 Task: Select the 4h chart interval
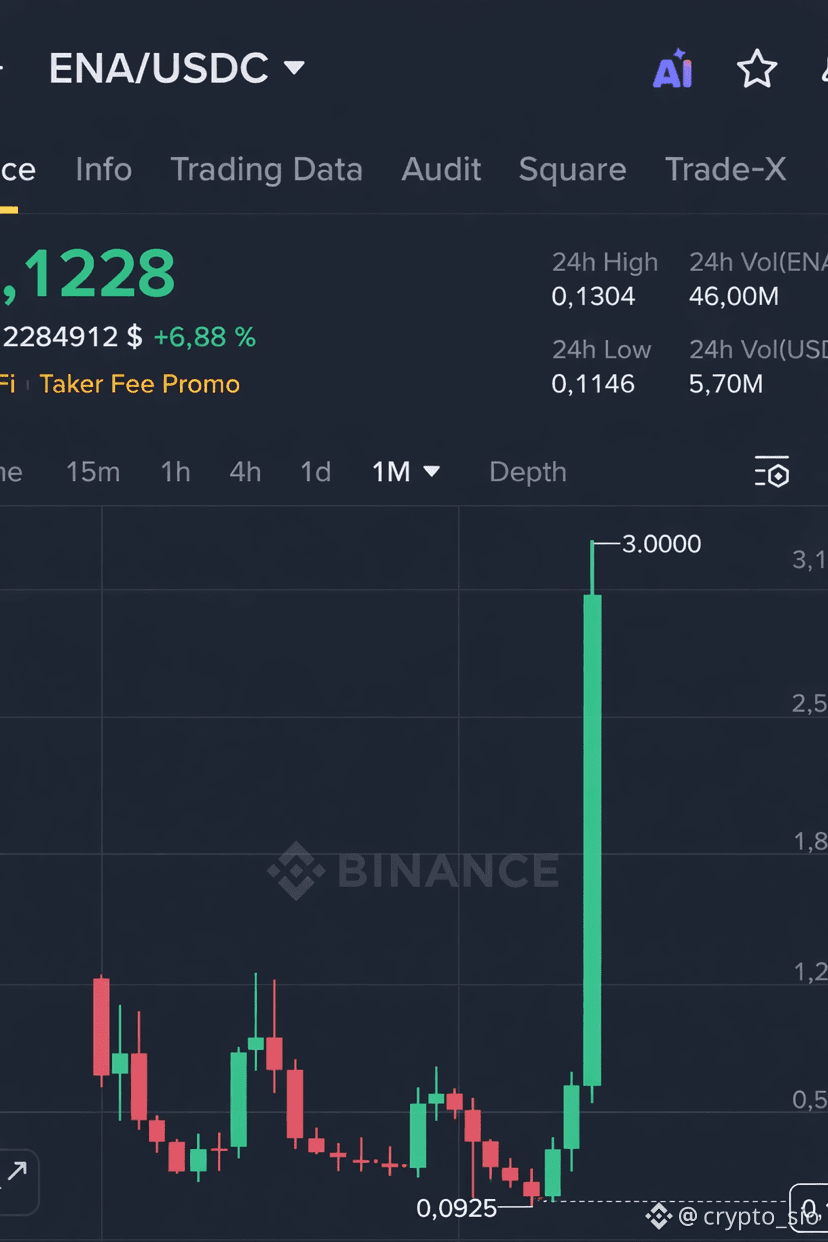(x=245, y=472)
